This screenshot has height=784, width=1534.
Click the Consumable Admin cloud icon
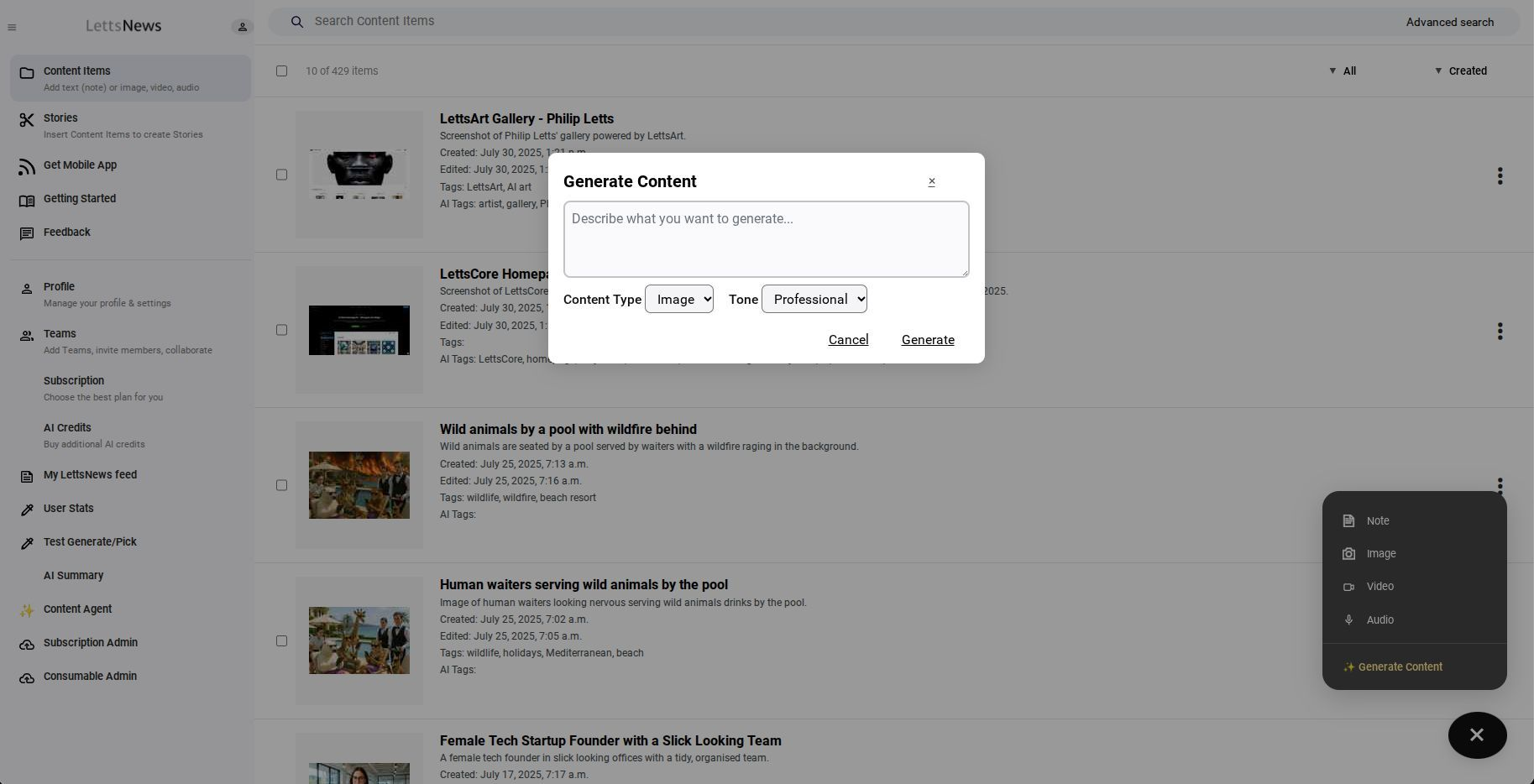click(27, 678)
